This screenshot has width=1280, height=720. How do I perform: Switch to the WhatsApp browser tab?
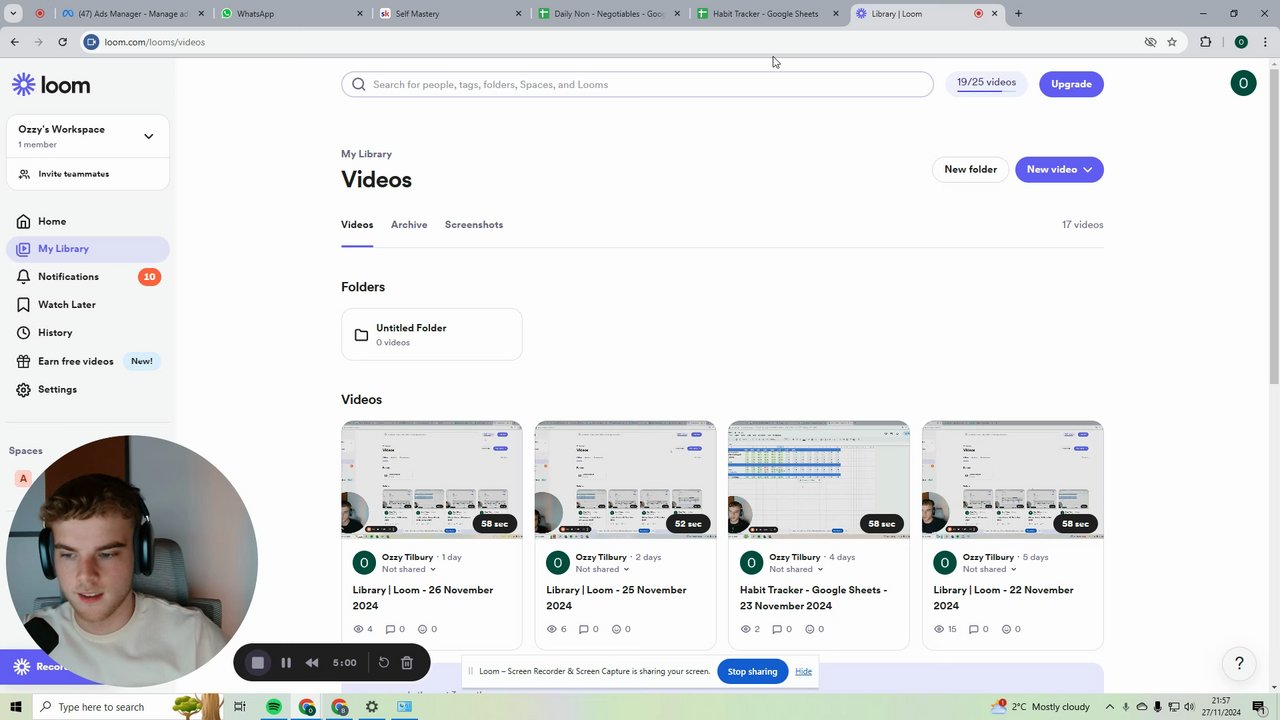[x=290, y=14]
